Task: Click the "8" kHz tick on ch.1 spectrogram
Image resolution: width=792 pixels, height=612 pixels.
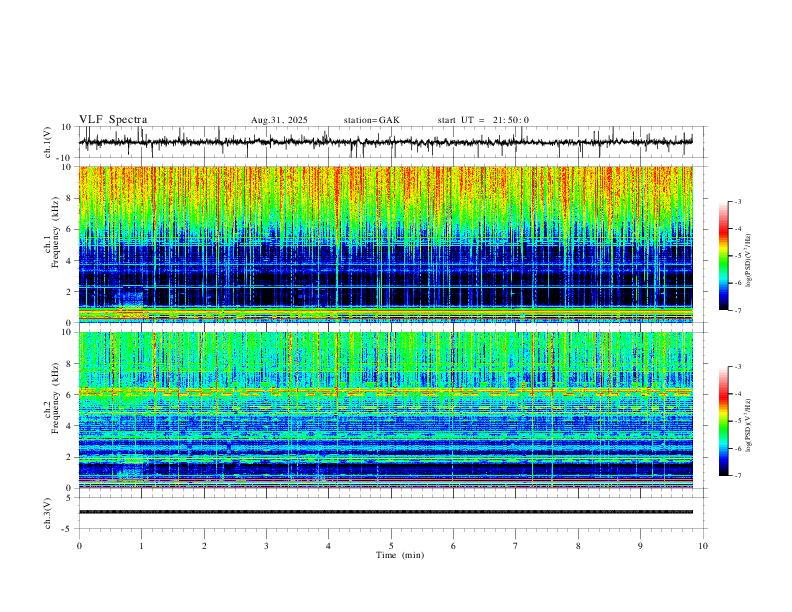Action: 69,198
